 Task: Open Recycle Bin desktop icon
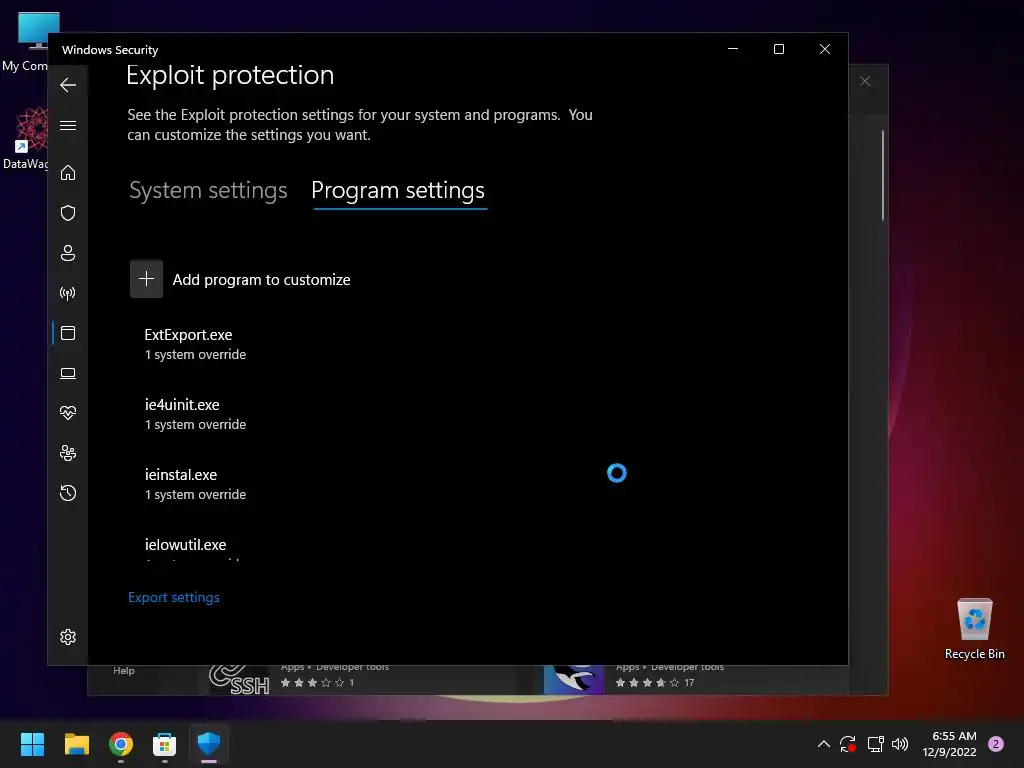click(x=974, y=630)
